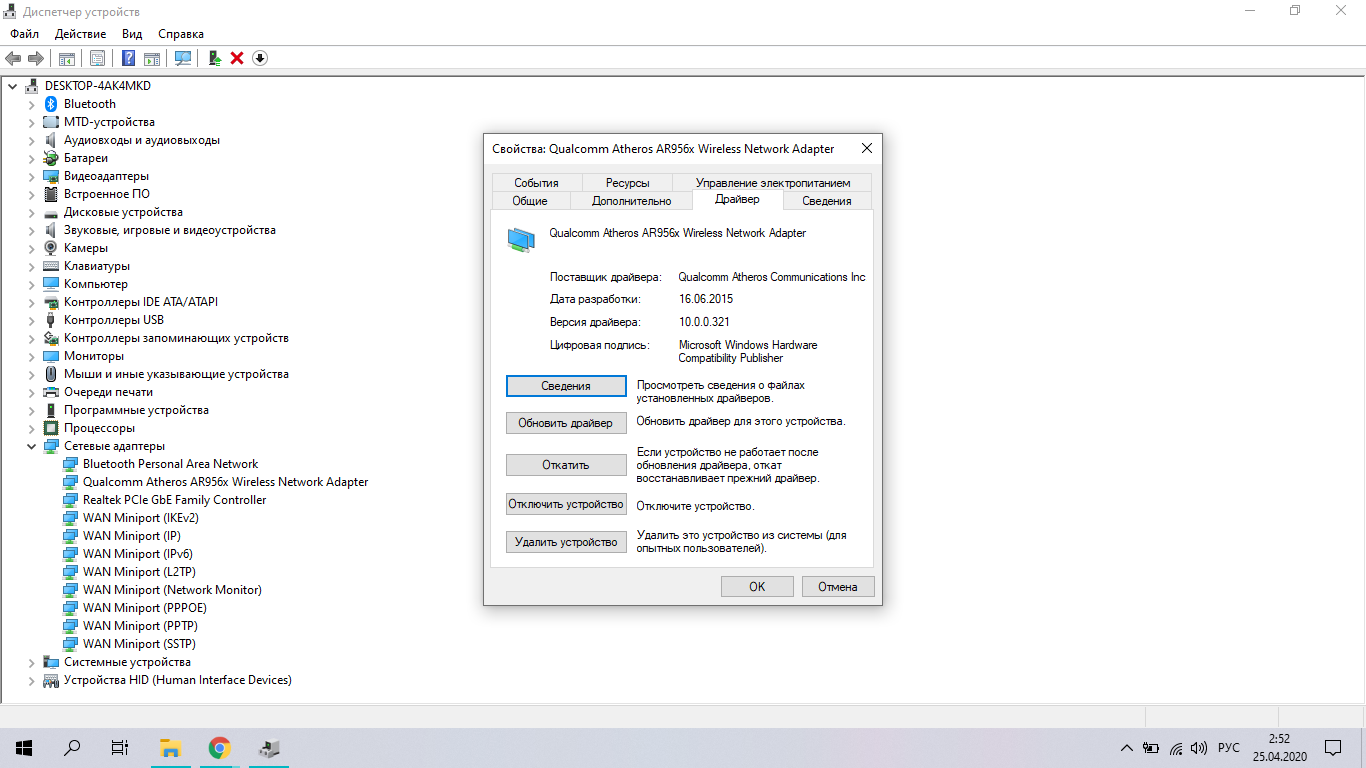The height and width of the screenshot is (768, 1366).
Task: Collapse the Сетевые адаптеры category
Action: 31,446
